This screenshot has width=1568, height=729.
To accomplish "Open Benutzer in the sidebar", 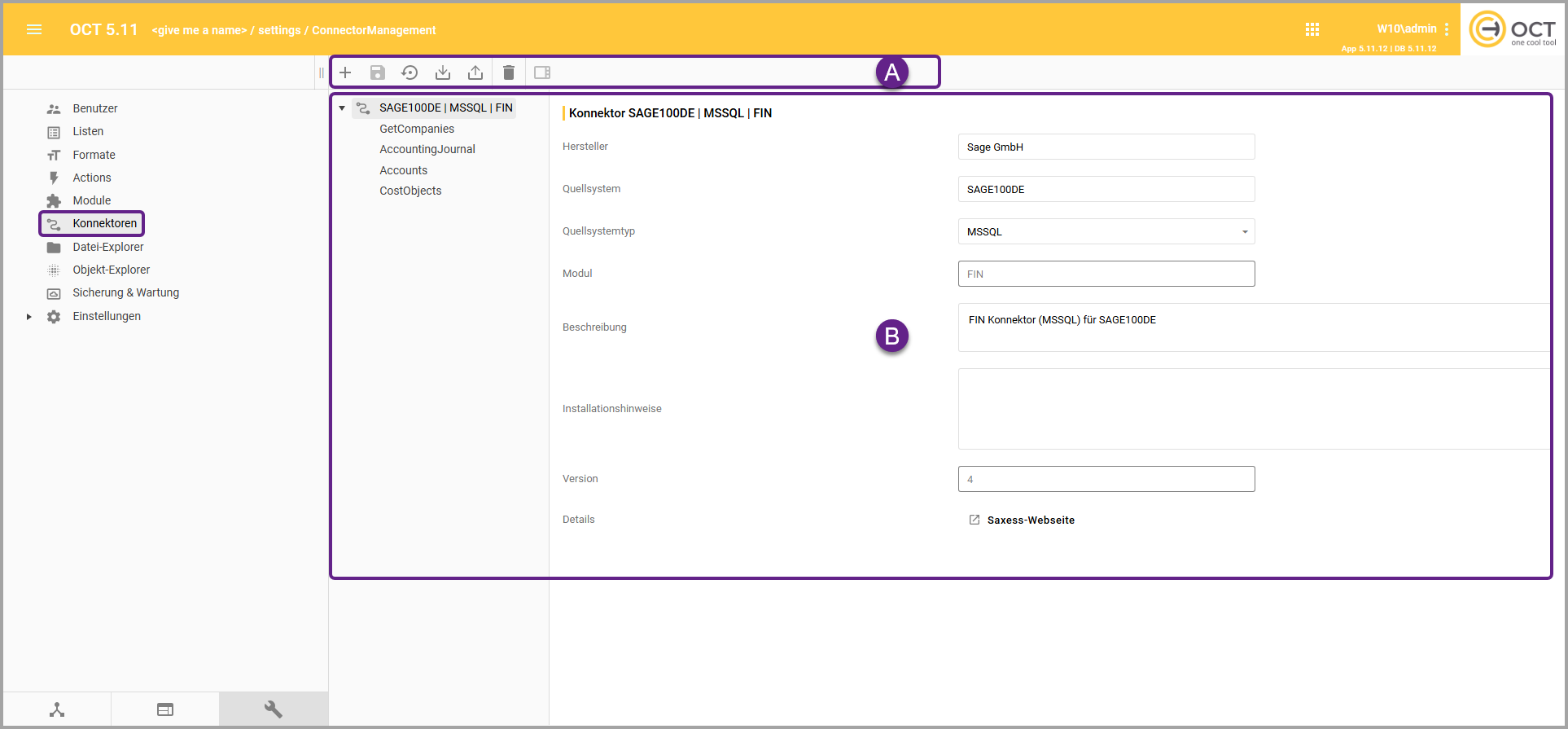I will pos(94,108).
